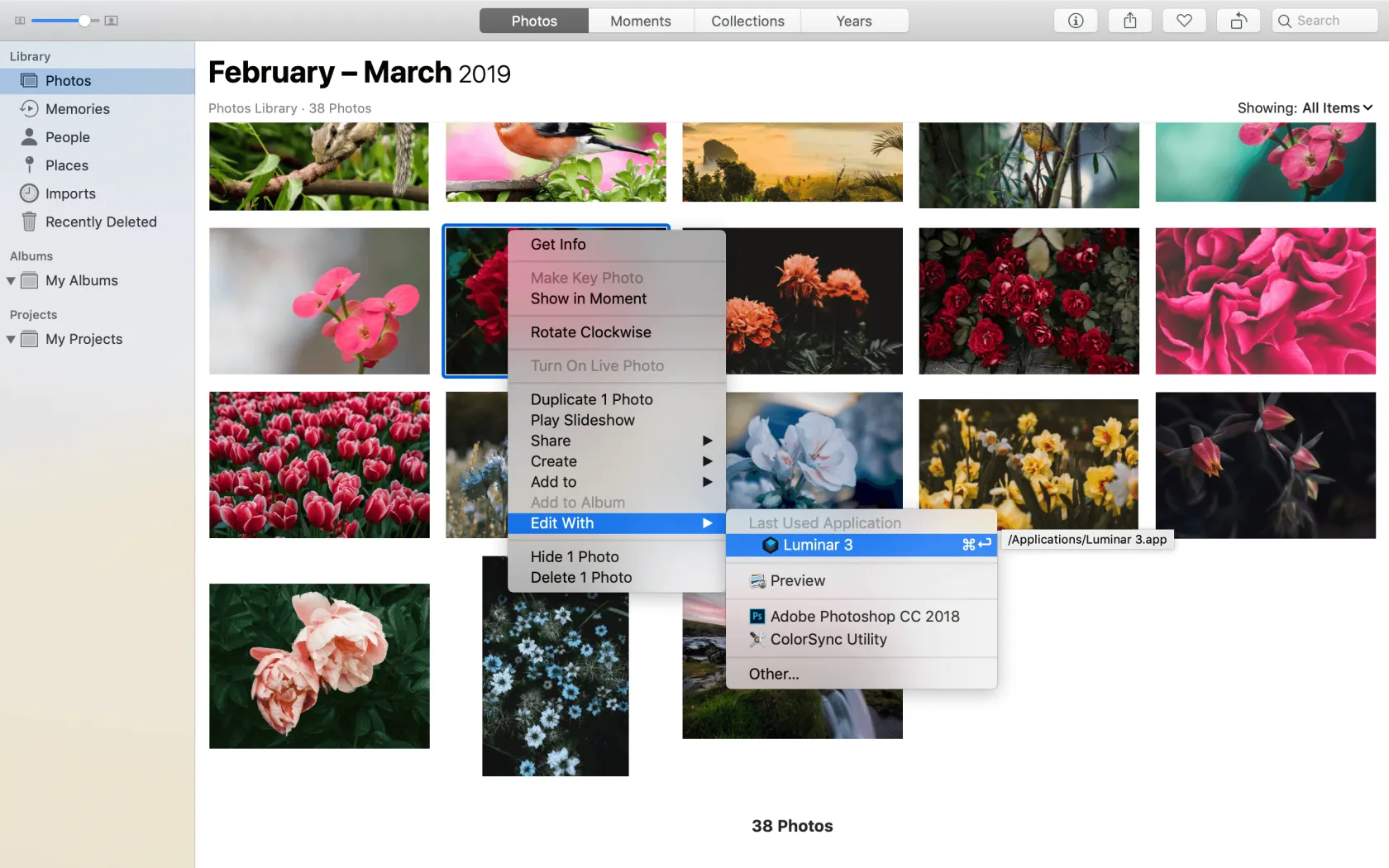Open Memories from the Library sidebar
This screenshot has width=1389, height=868.
77,108
